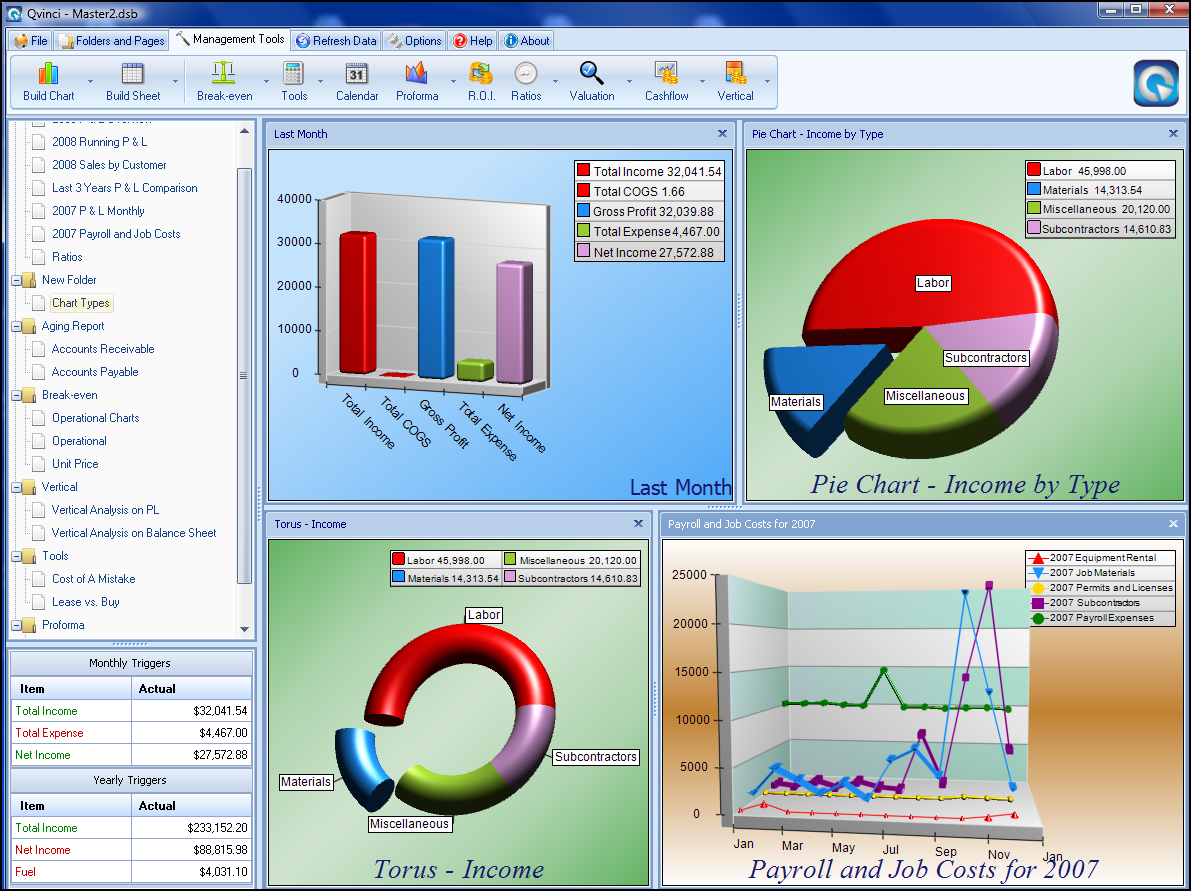Screen dimensions: 1191x891
Task: Open 2008 Running P & L page
Action: point(100,142)
